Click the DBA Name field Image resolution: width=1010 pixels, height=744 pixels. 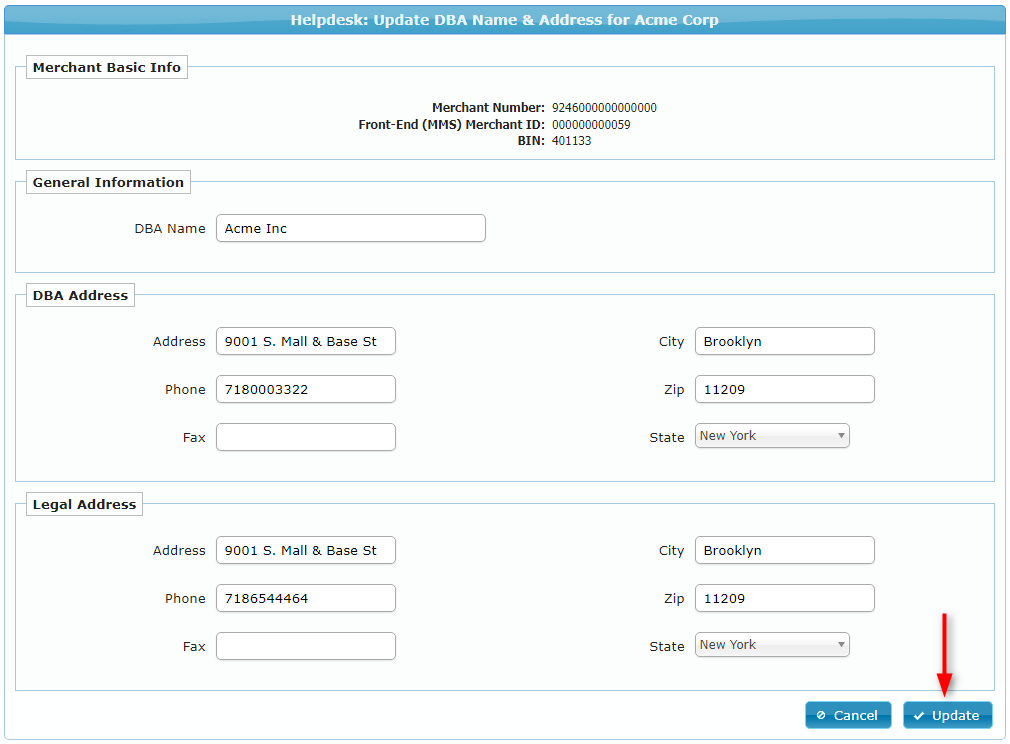pyautogui.click(x=350, y=228)
